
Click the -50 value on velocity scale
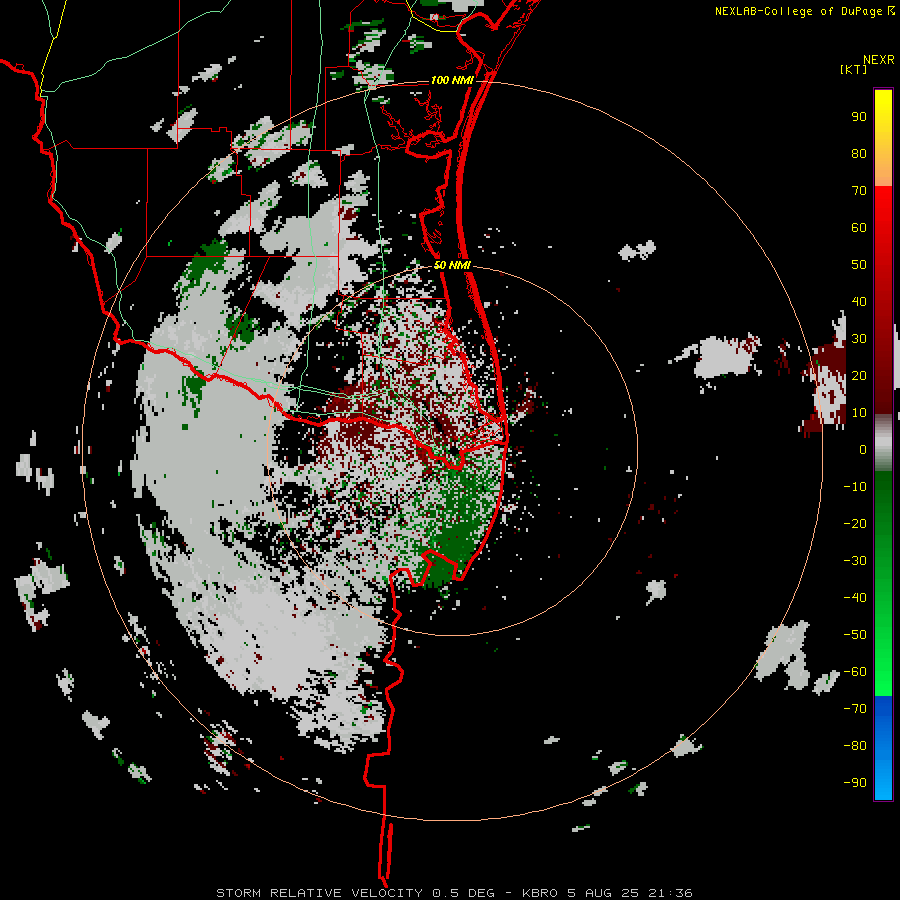coord(855,635)
